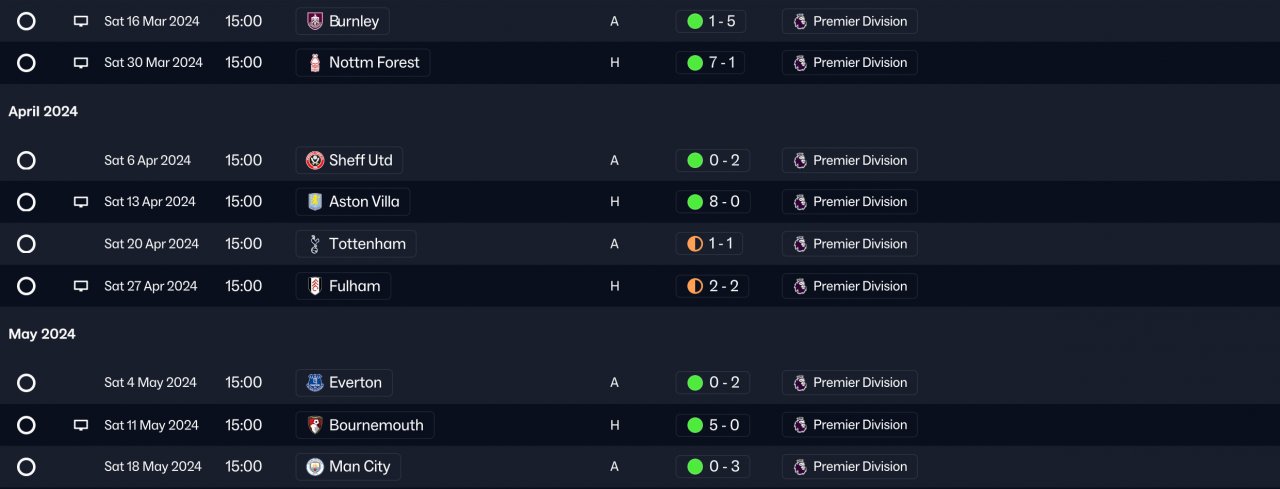Click the Nottm Forest club badge
This screenshot has width=1280, height=489.
tap(315, 63)
